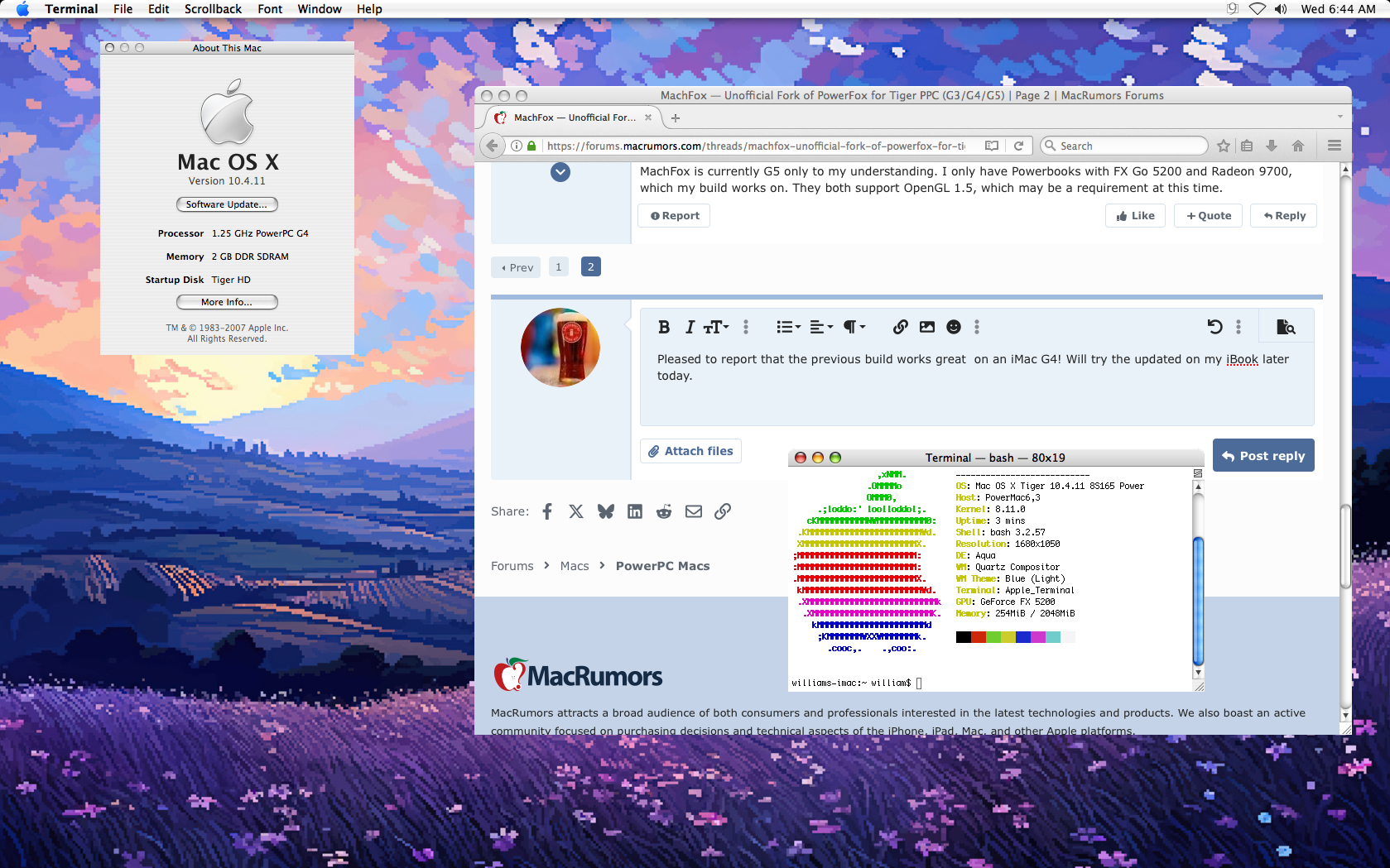Click the Post reply button
Image resolution: width=1390 pixels, height=868 pixels.
tap(1263, 455)
